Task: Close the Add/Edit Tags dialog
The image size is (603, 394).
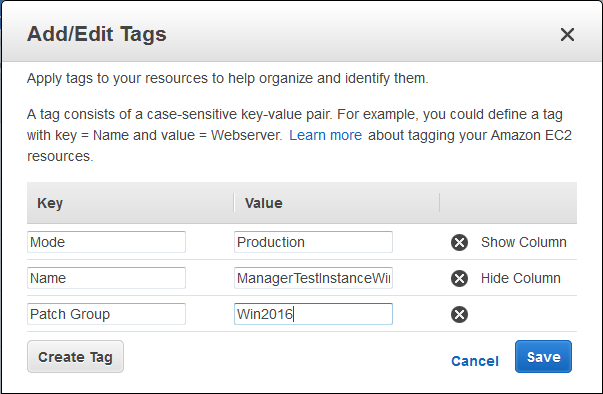Action: [567, 35]
